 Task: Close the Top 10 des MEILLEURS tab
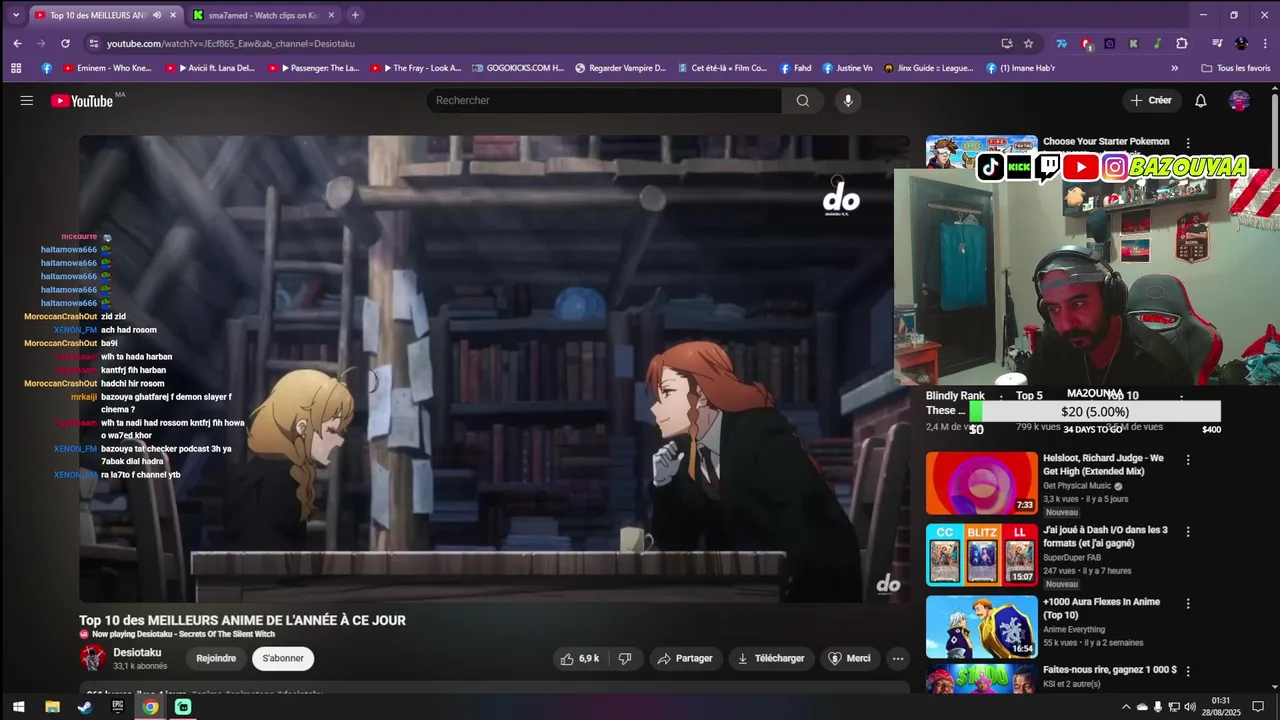(173, 15)
